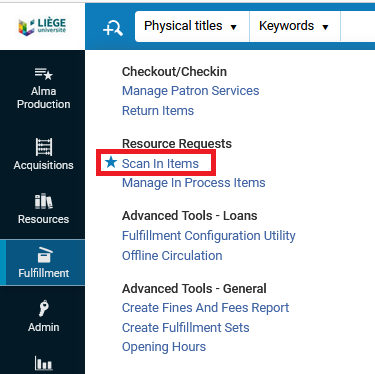Screen dimensions: 375x374
Task: Open the Analytics bar chart icon
Action: click(x=43, y=363)
